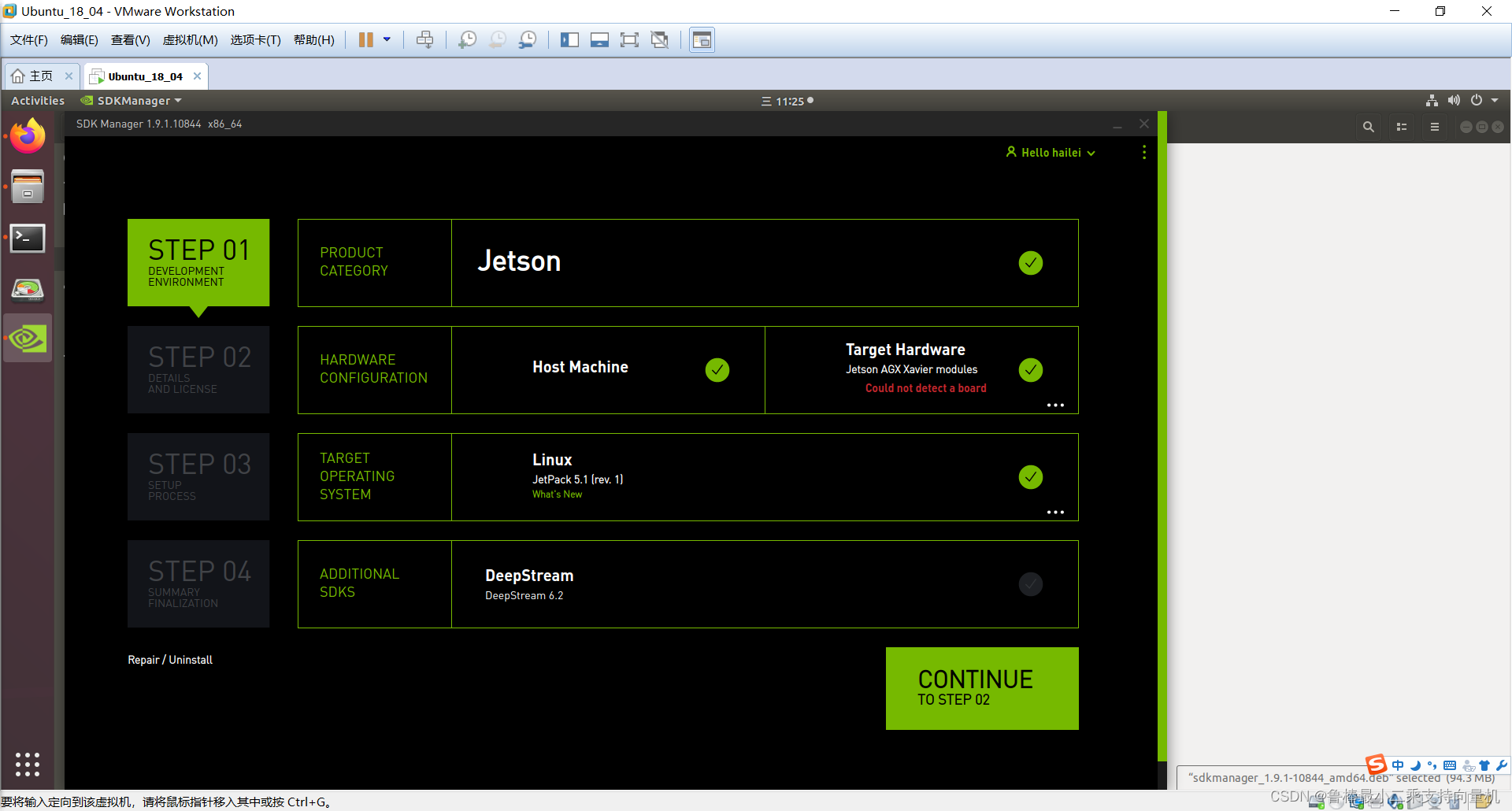Toggle the Host Machine checkmark

[717, 370]
